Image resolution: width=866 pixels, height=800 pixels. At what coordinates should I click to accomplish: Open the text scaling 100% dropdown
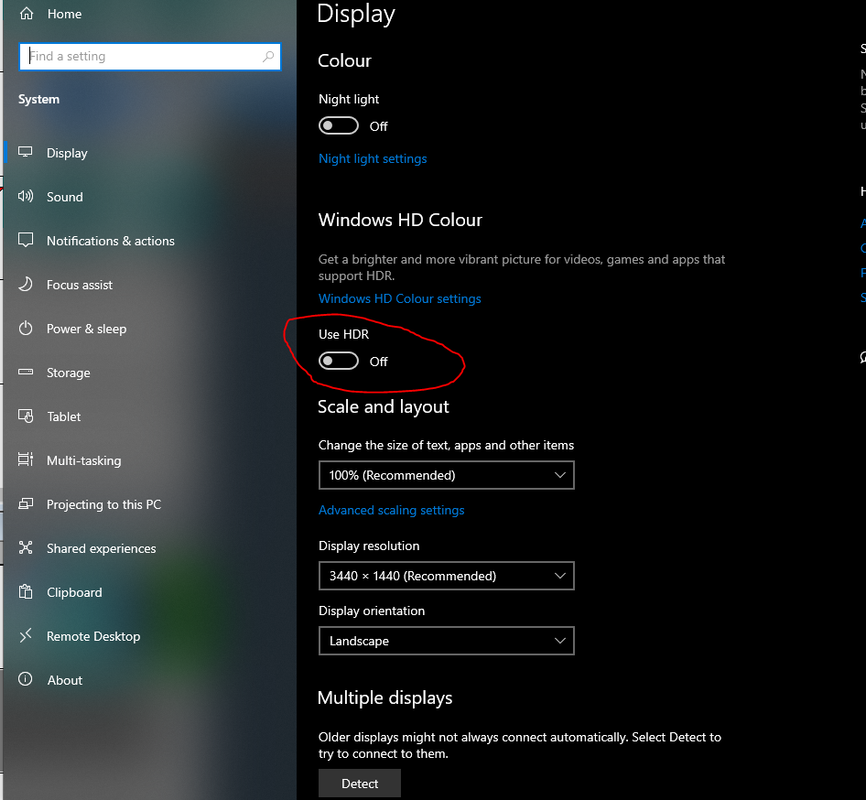pyautogui.click(x=446, y=475)
